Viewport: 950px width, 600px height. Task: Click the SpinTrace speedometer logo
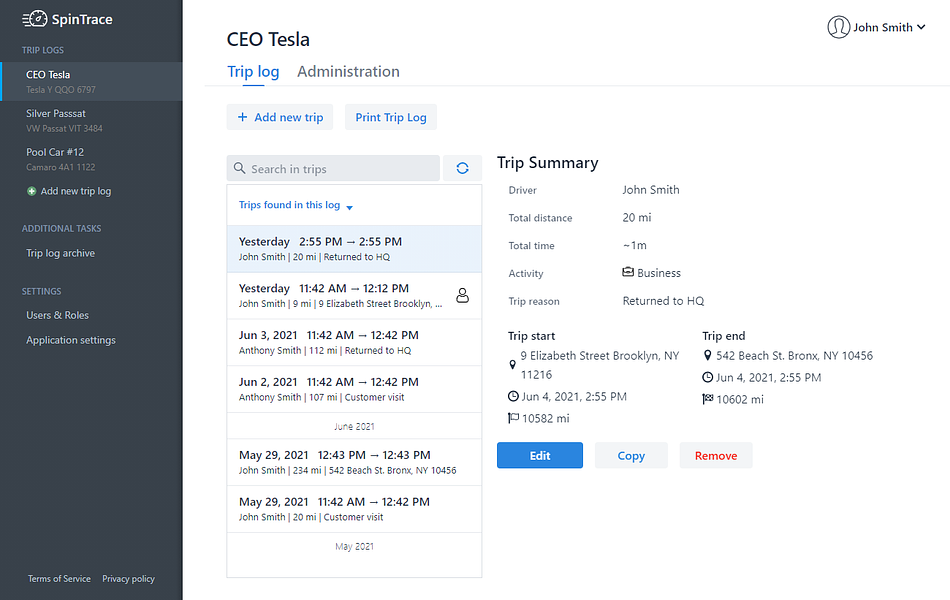coord(35,19)
